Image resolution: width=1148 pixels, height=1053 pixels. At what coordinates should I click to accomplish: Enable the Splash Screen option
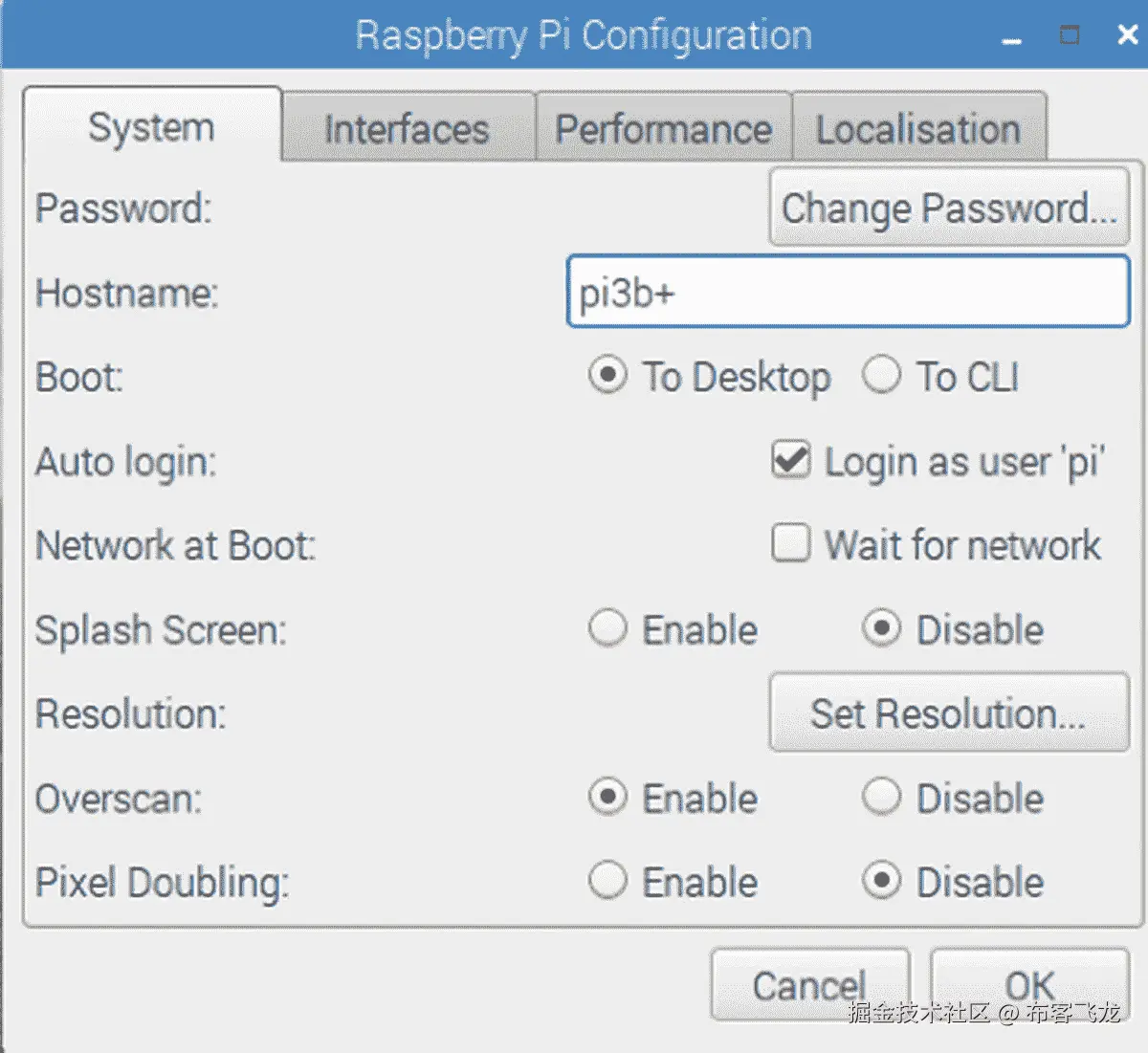[x=608, y=629]
